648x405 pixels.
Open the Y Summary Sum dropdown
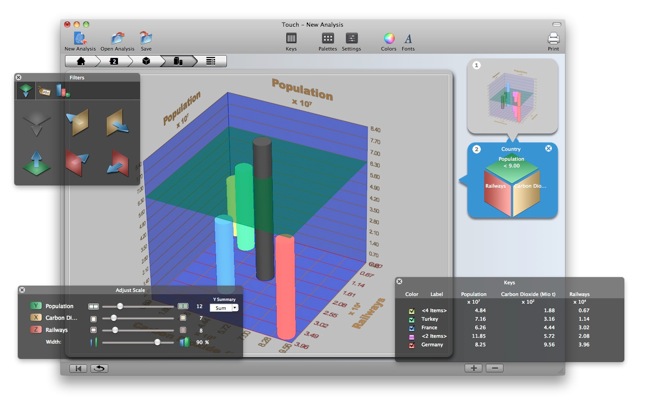[x=224, y=308]
